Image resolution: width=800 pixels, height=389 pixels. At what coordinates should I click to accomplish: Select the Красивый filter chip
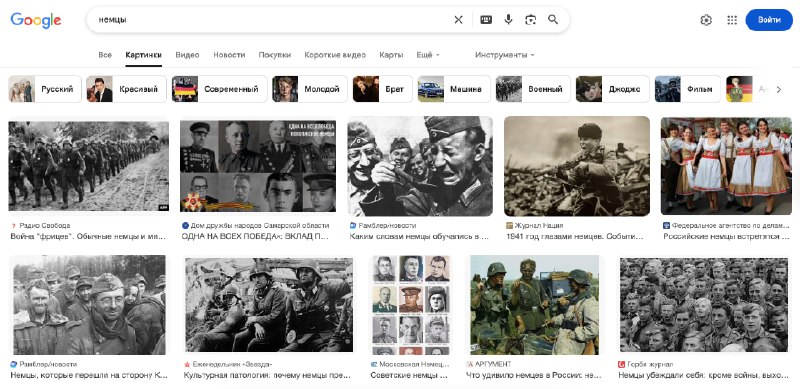(x=126, y=89)
